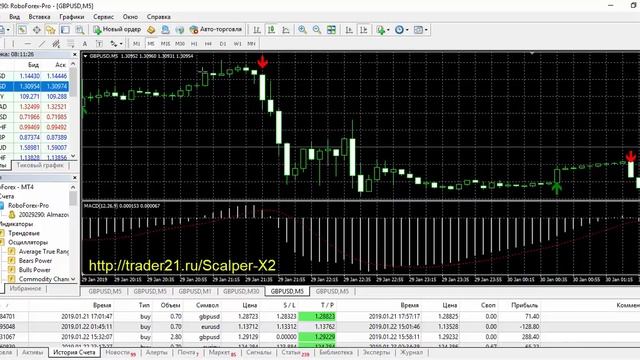Open the new chart dropdown arrow
Screen dimensions: 640x360
pyautogui.click(x=8, y=30)
